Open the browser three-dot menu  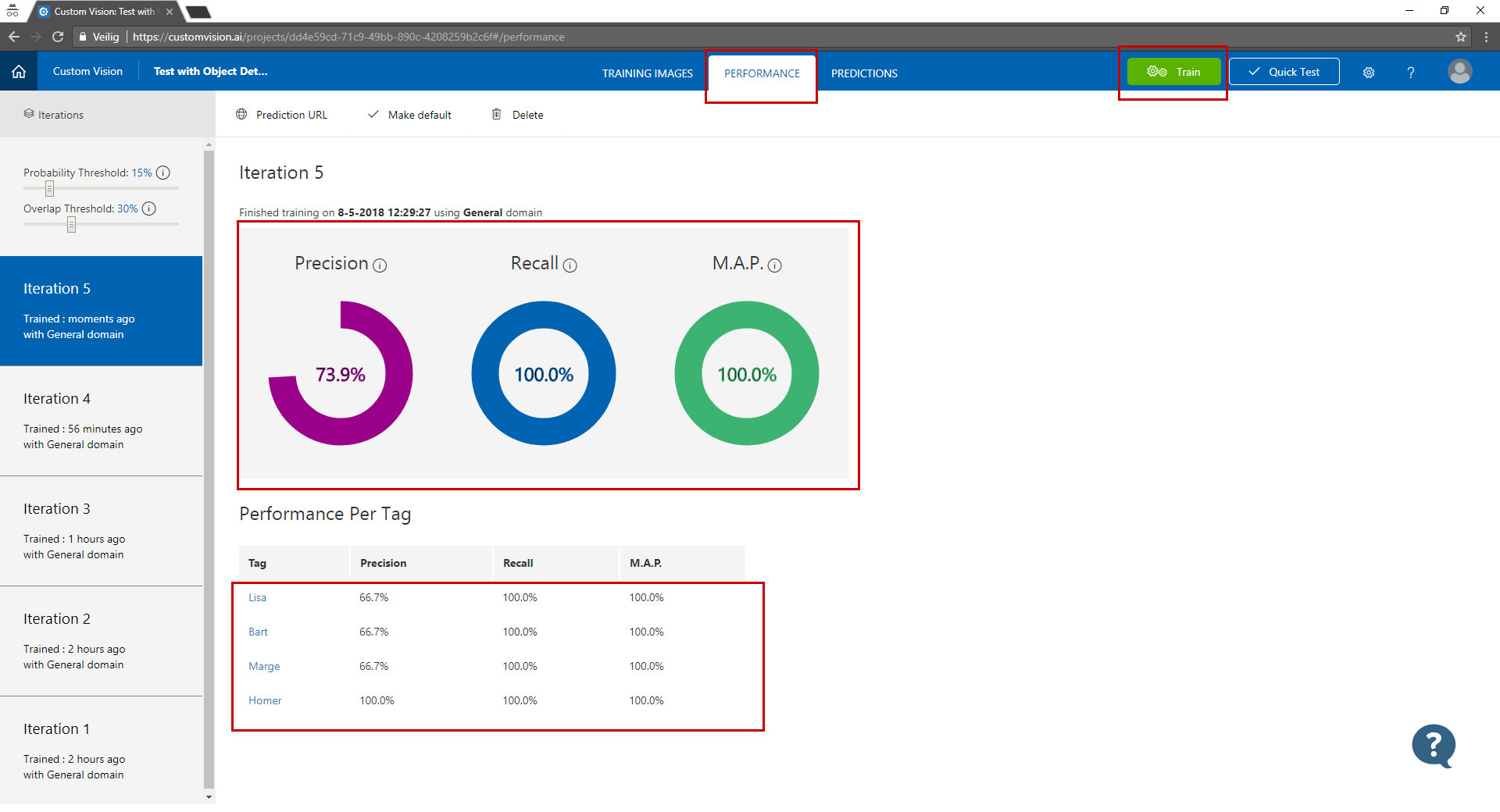(1486, 37)
